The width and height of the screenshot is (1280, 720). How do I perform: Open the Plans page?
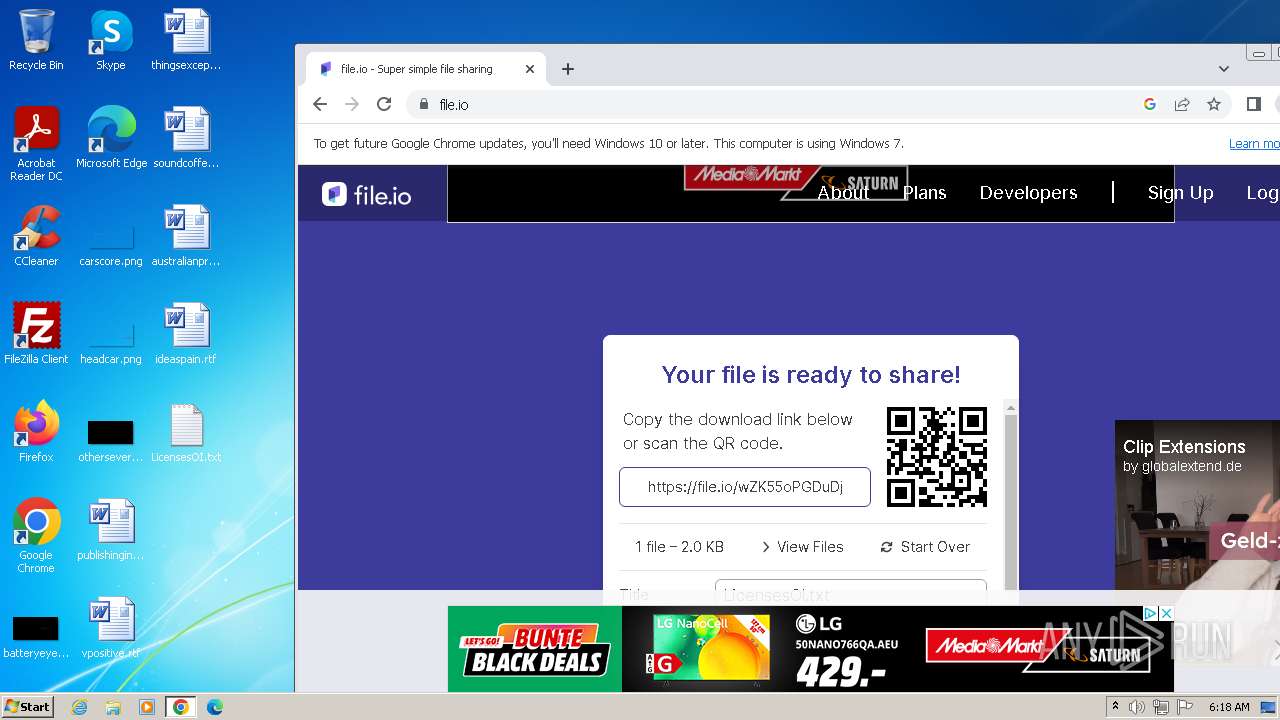tap(924, 193)
